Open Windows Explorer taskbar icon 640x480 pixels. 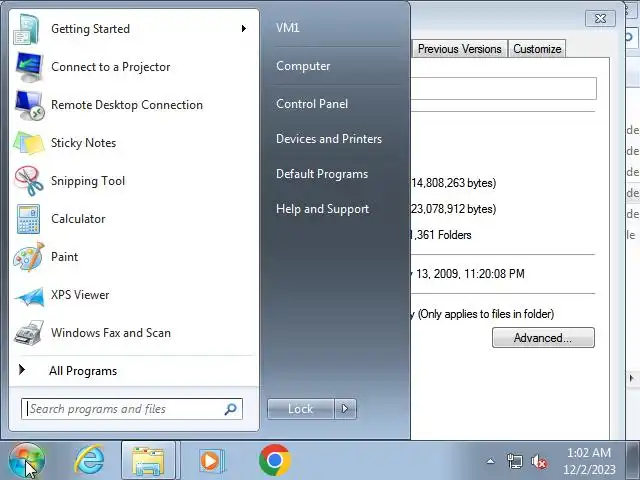click(149, 460)
